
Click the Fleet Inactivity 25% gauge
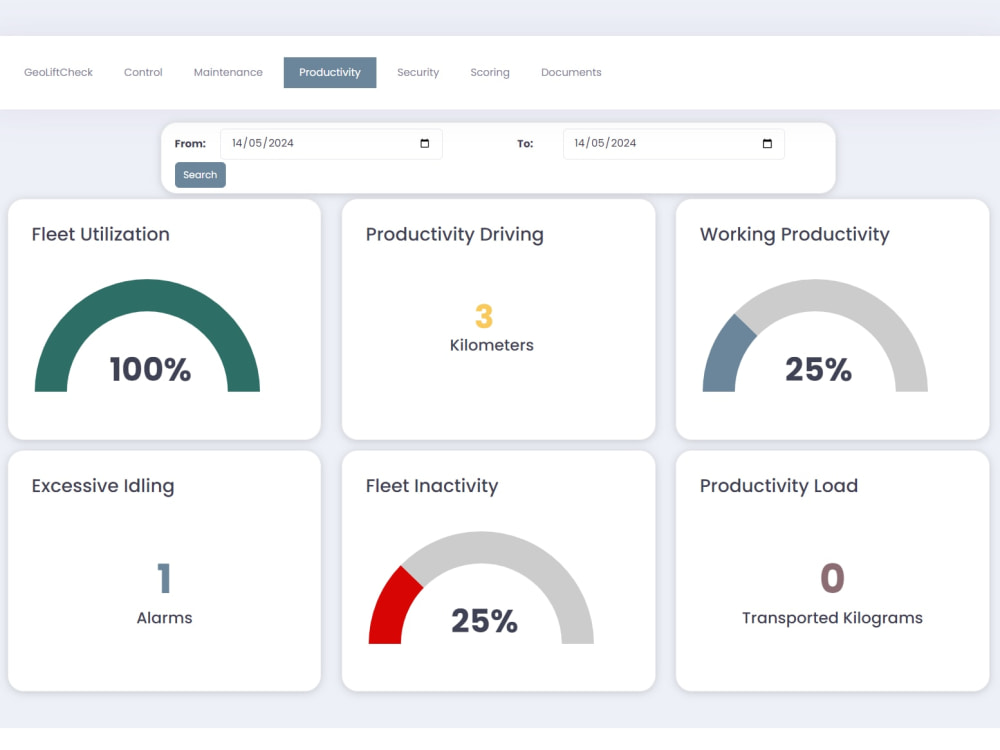pyautogui.click(x=481, y=587)
